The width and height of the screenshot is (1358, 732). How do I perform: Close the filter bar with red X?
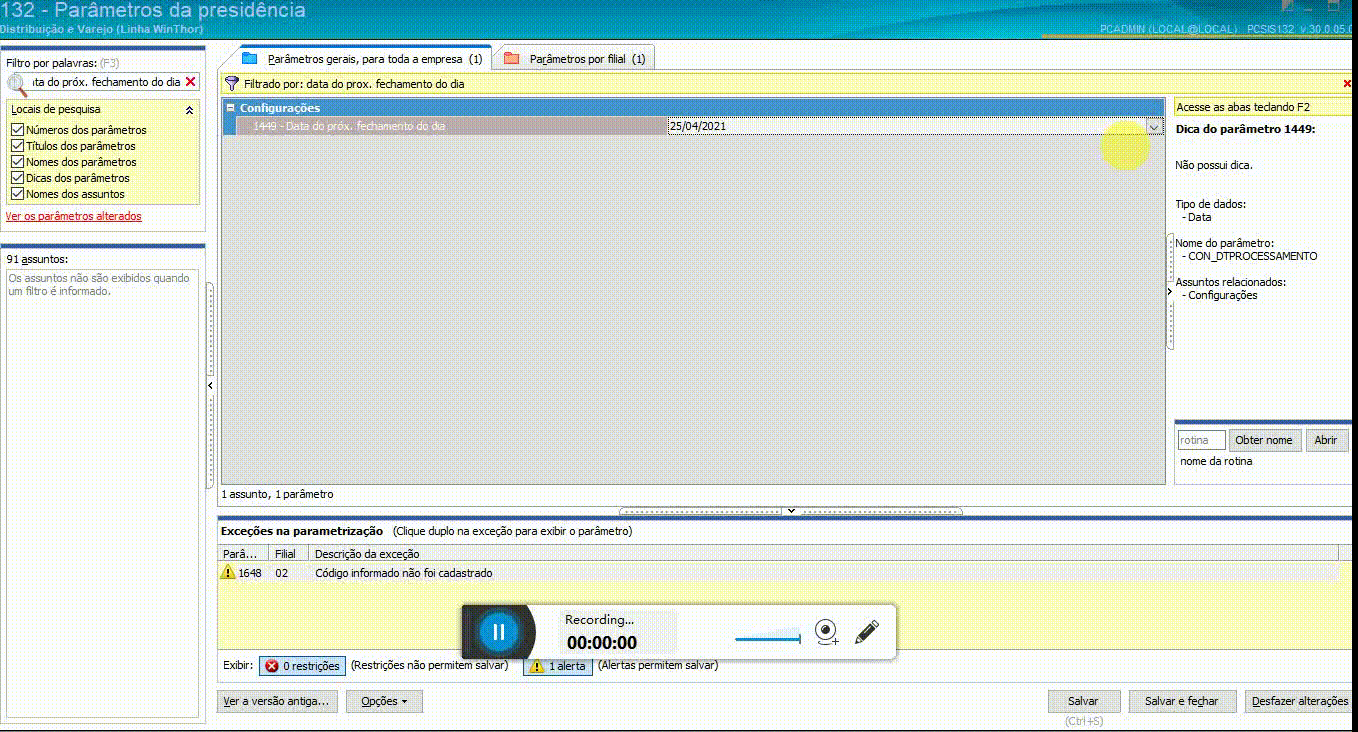click(x=1348, y=84)
